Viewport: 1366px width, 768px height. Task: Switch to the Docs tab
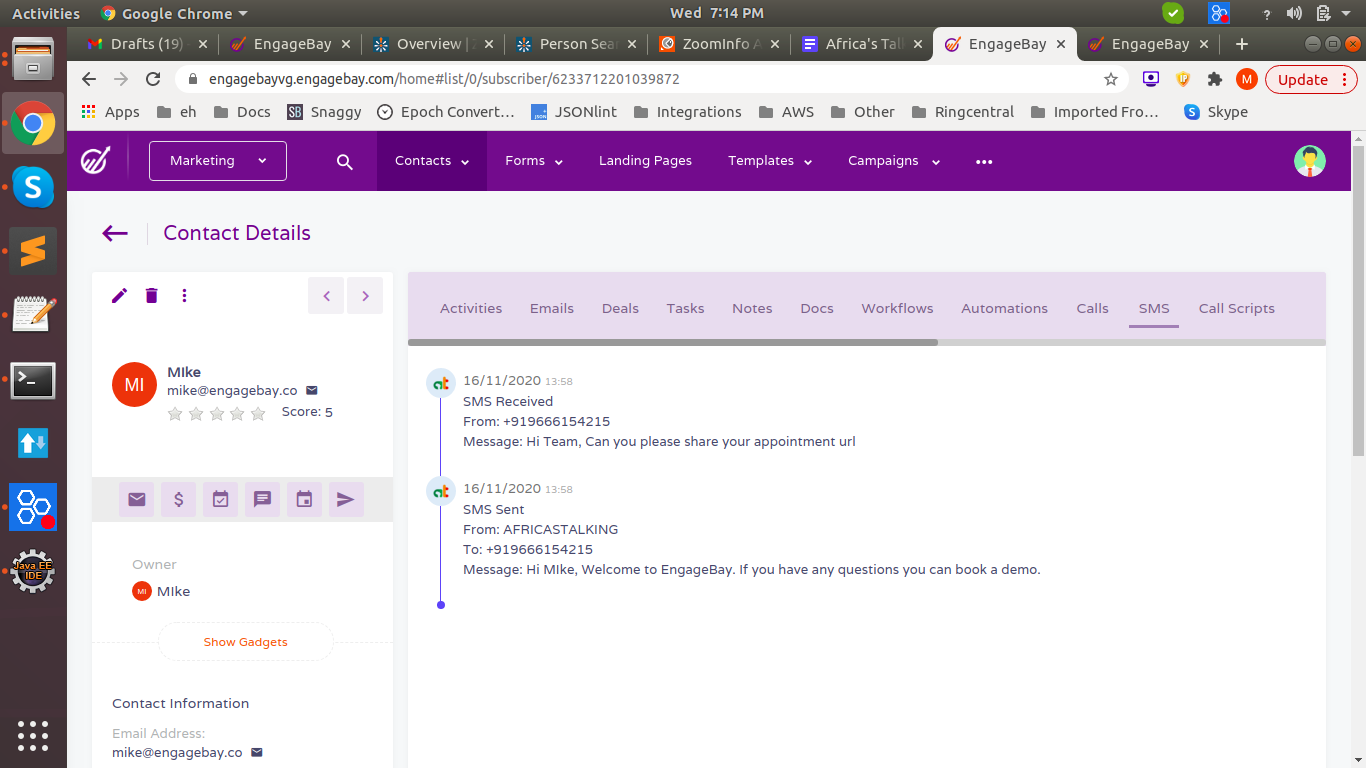[x=817, y=308]
